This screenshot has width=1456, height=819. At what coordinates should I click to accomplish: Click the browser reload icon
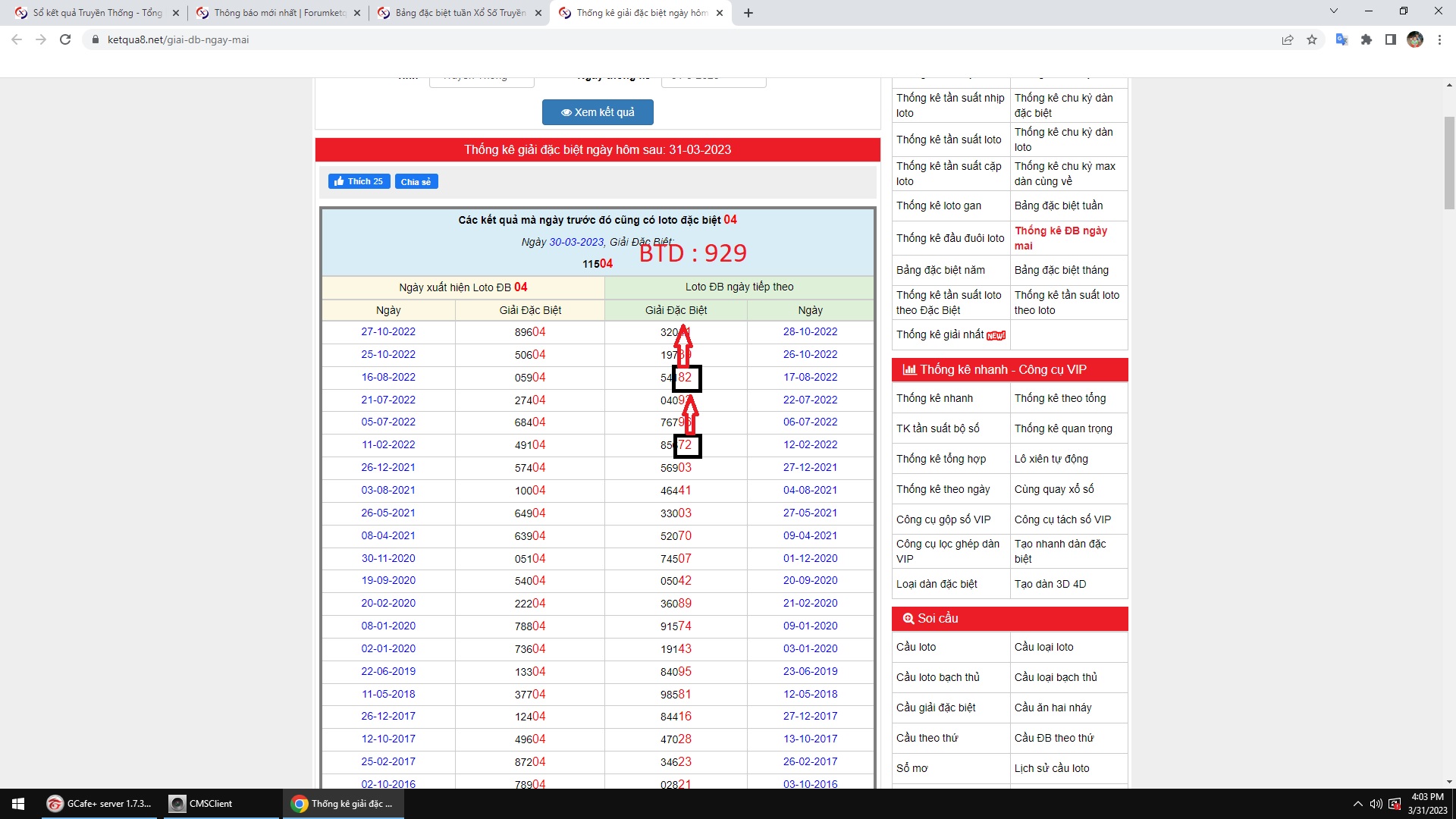click(65, 39)
